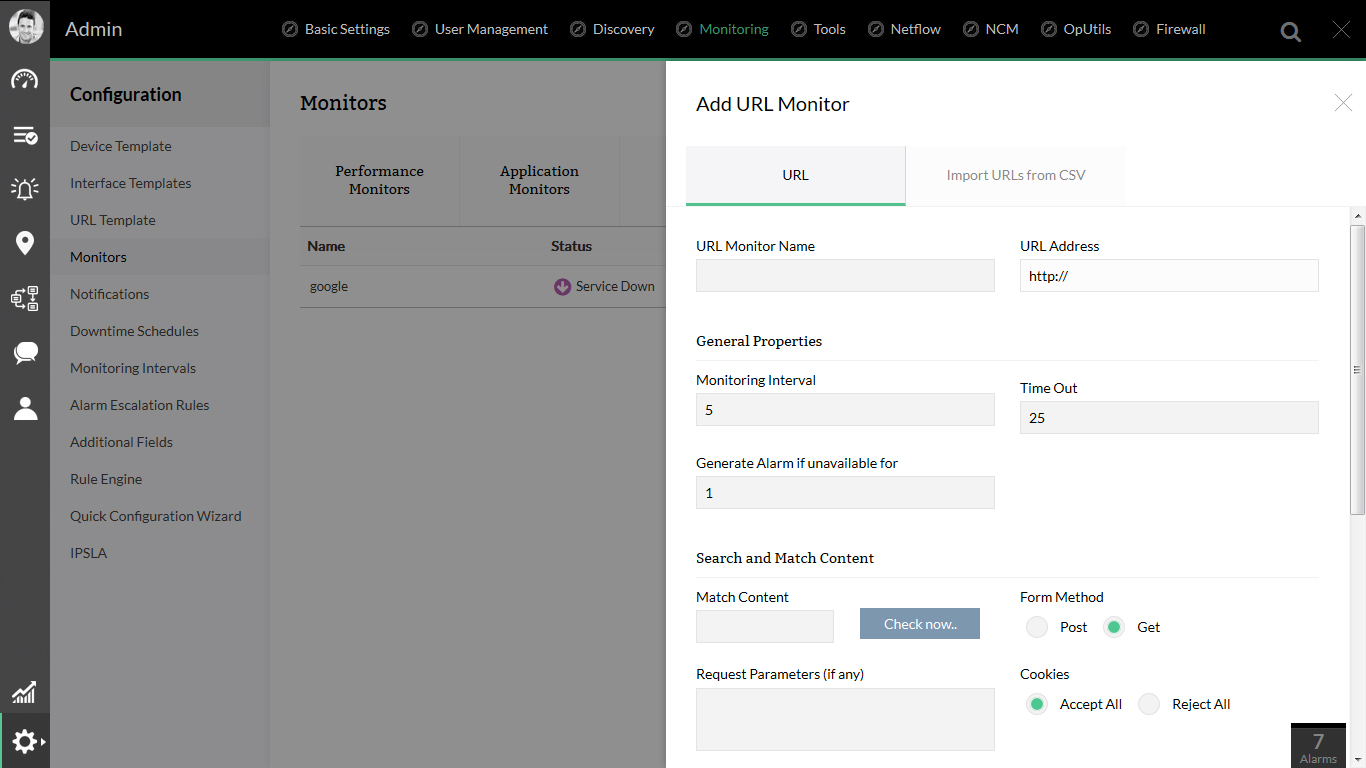Click the Alarms counter badge at bottom right
Image resolution: width=1366 pixels, height=768 pixels.
(1318, 746)
